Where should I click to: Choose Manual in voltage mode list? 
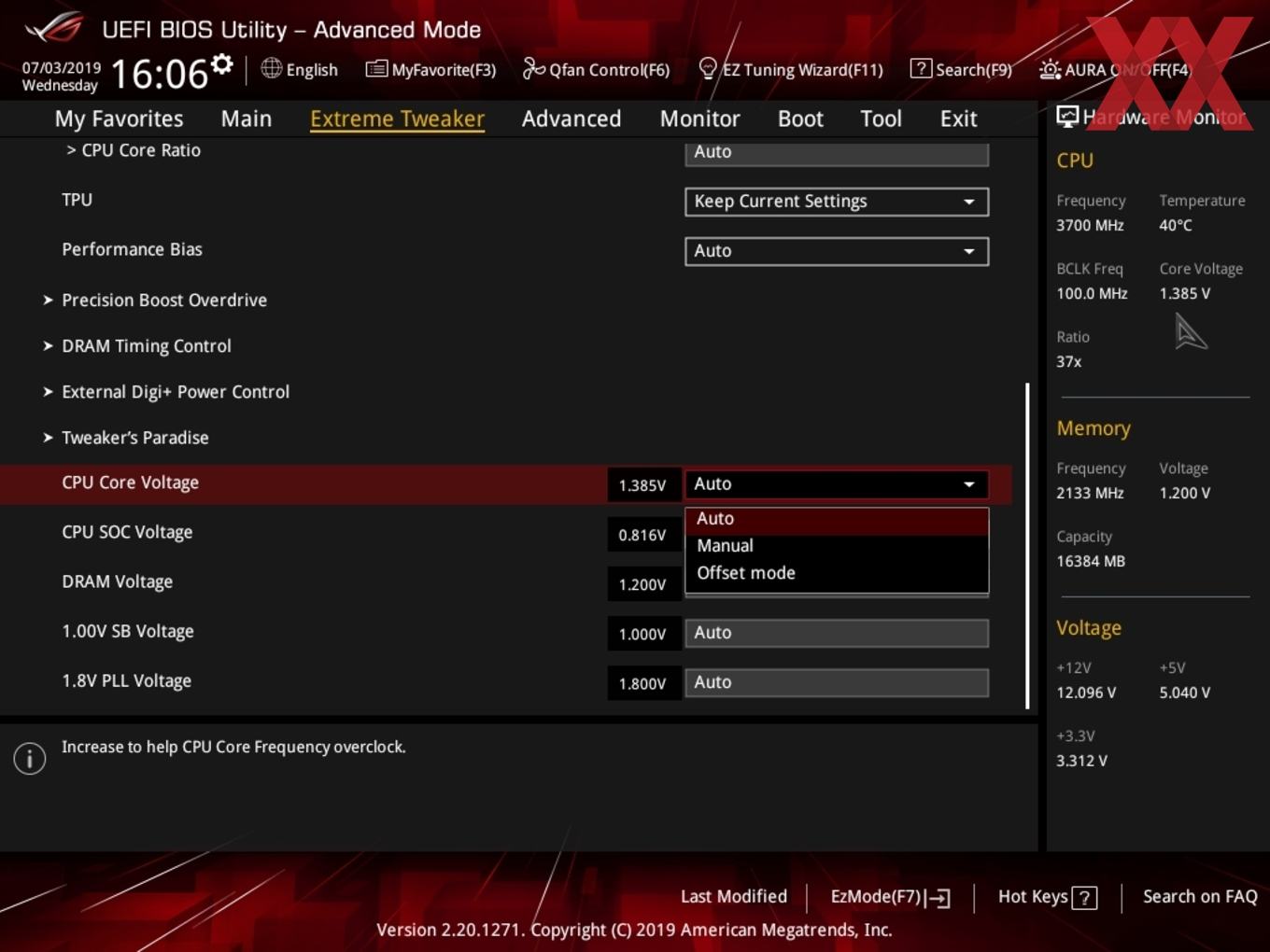(x=837, y=546)
